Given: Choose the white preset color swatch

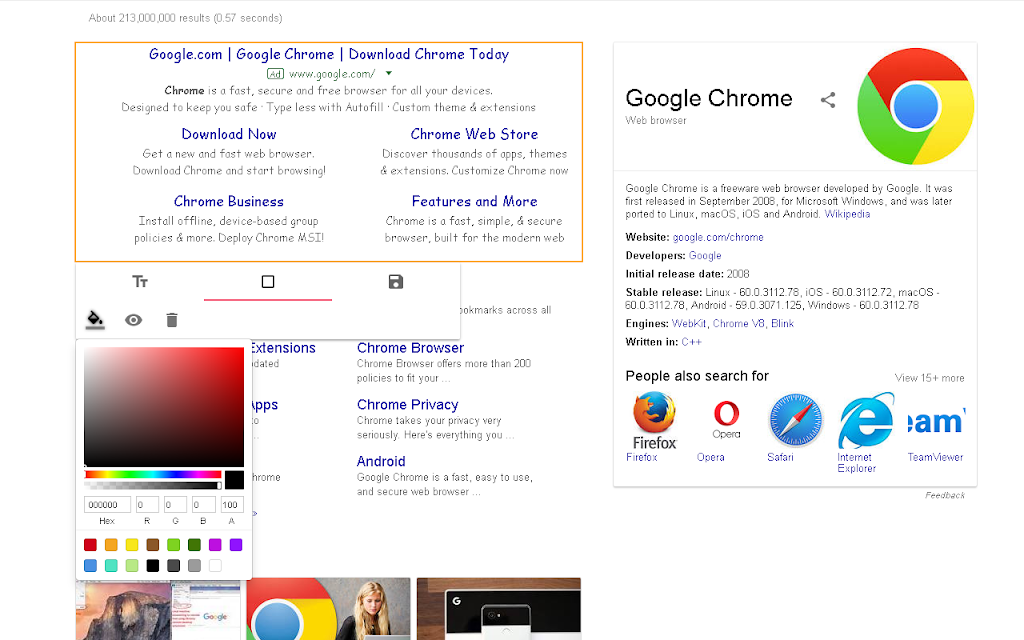Looking at the screenshot, I should tap(215, 566).
